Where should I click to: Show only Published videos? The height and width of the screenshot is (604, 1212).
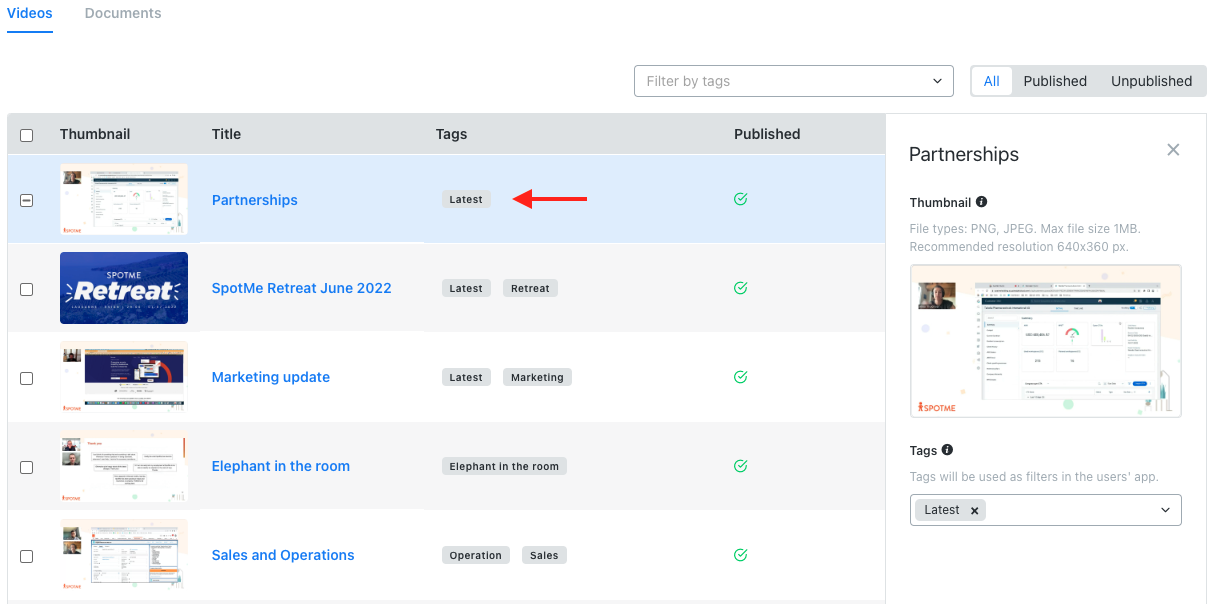tap(1055, 81)
